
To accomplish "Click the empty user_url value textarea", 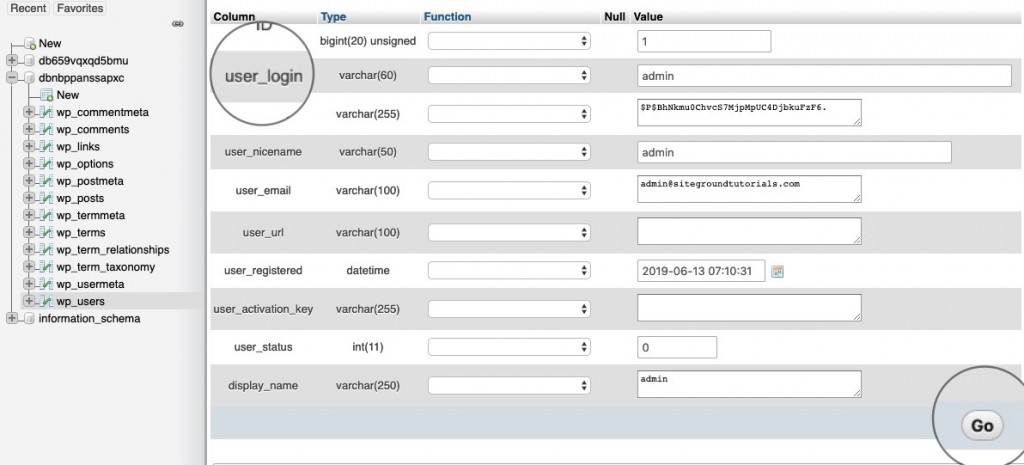I will (749, 231).
